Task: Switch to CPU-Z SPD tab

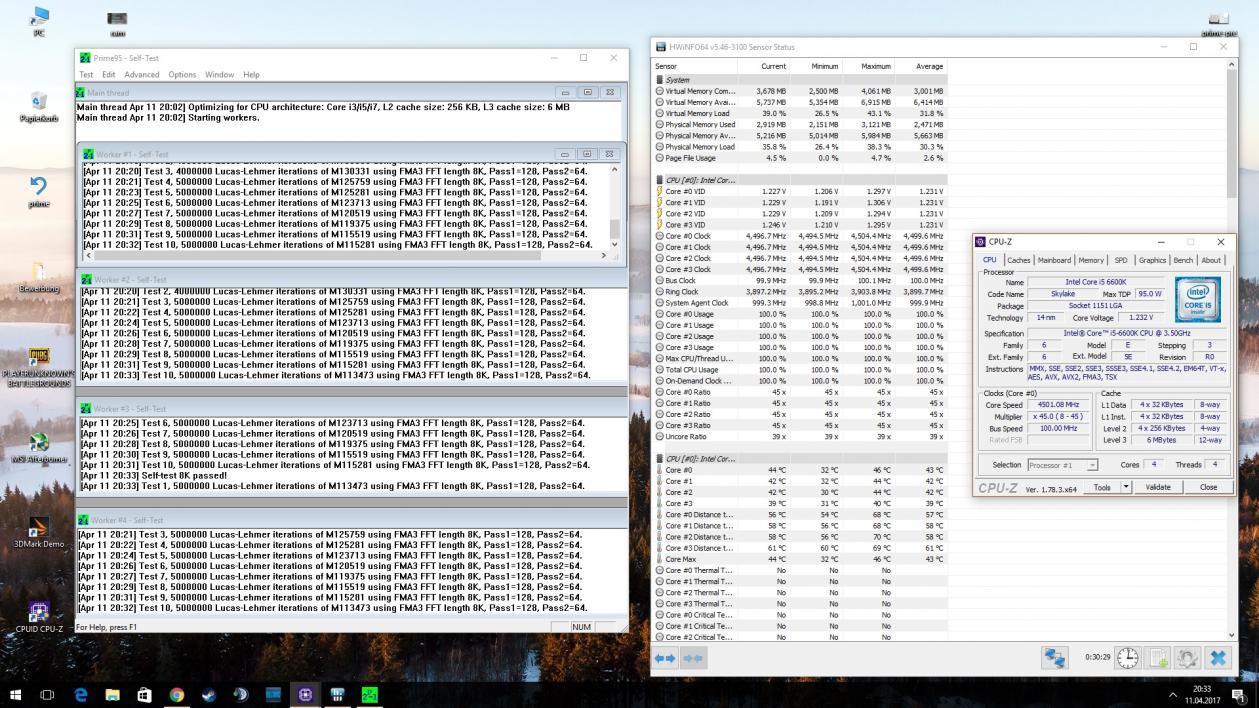Action: click(1121, 260)
